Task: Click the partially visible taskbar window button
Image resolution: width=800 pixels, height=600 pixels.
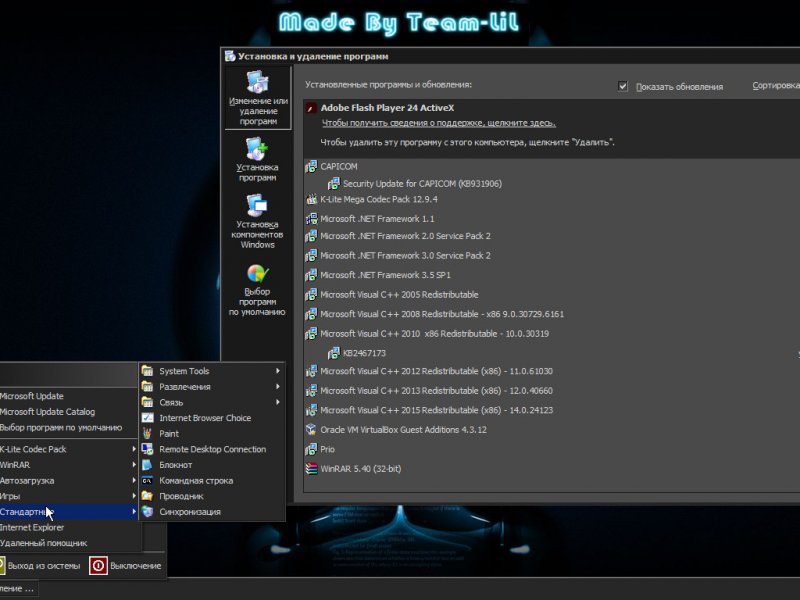Action: point(19,589)
